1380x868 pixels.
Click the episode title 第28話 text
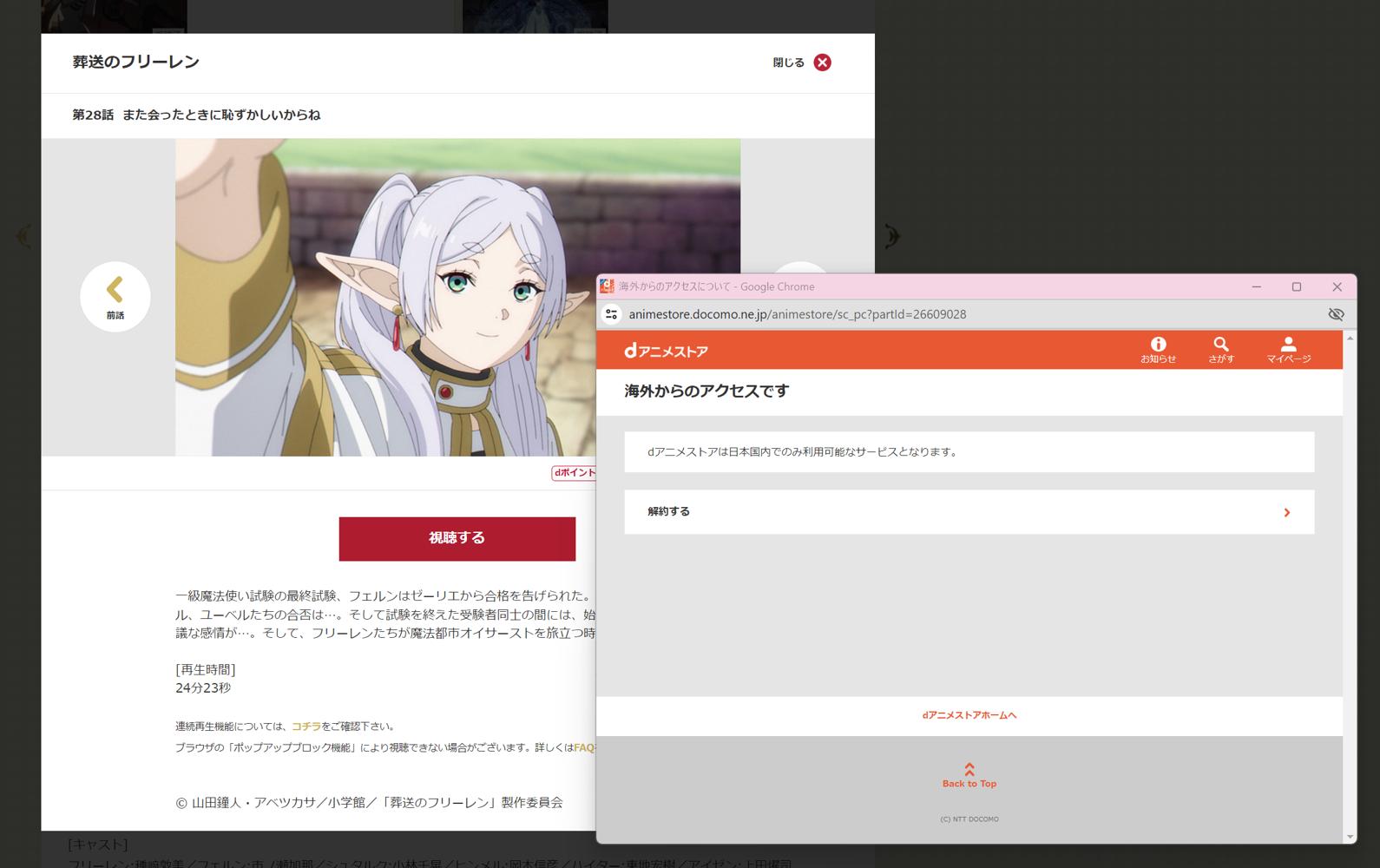click(196, 115)
